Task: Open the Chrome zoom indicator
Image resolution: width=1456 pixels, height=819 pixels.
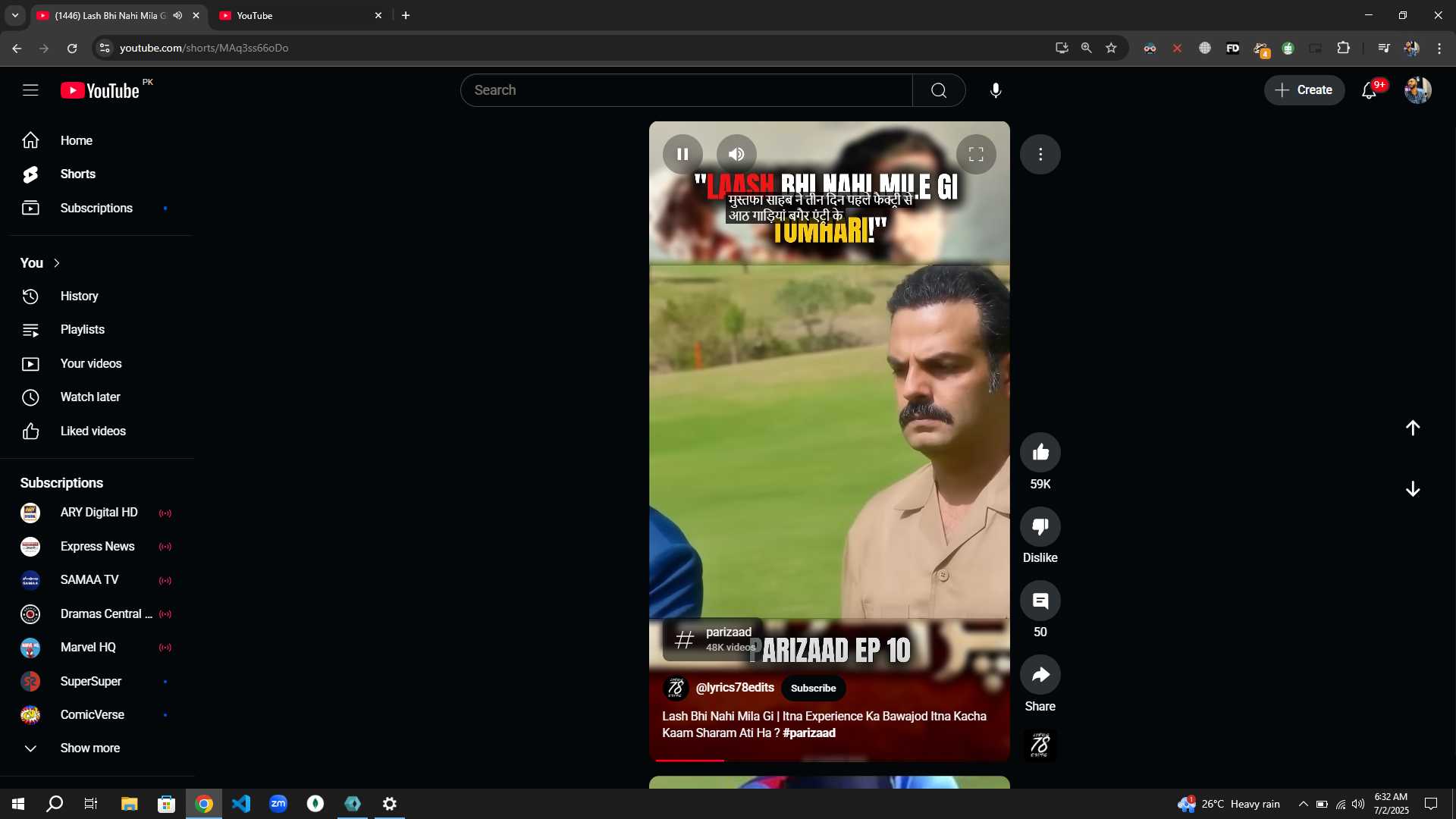Action: (x=1086, y=48)
